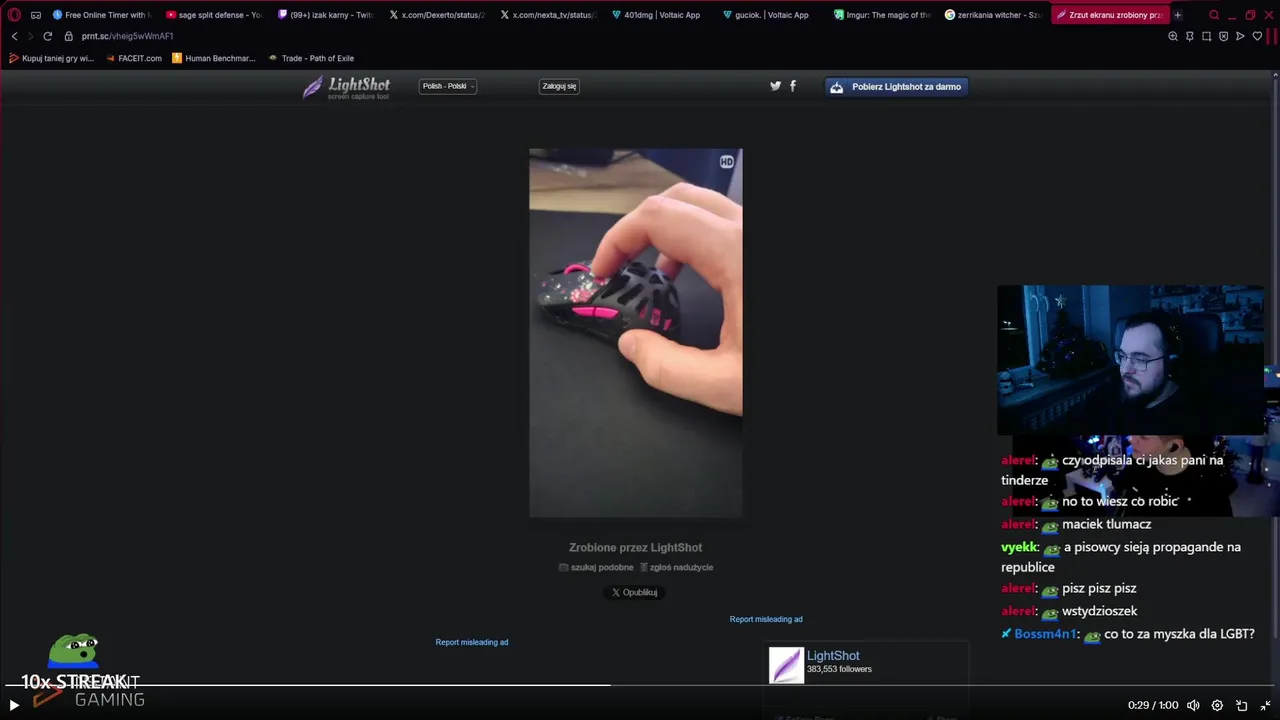This screenshot has width=1280, height=720.
Task: Click the LightShot follower widget avatar
Action: (x=786, y=665)
